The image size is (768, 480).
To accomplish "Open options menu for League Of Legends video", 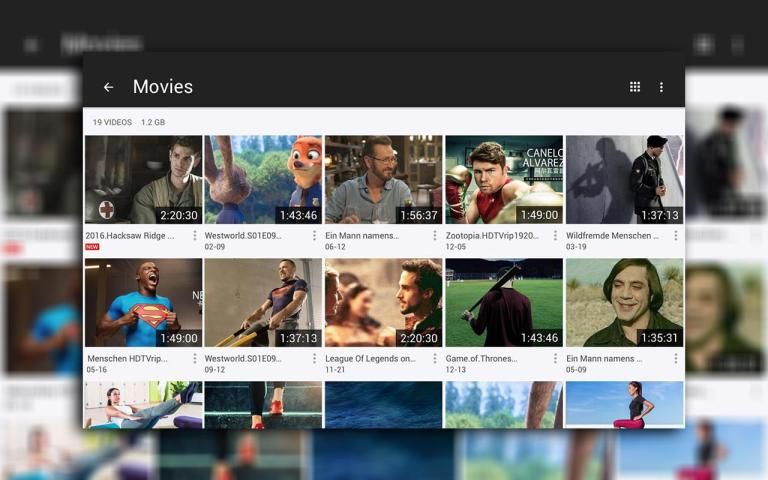I will (x=434, y=359).
